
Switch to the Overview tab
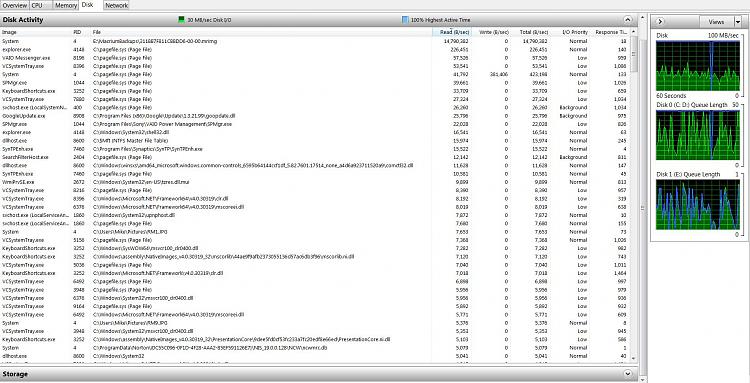click(14, 5)
